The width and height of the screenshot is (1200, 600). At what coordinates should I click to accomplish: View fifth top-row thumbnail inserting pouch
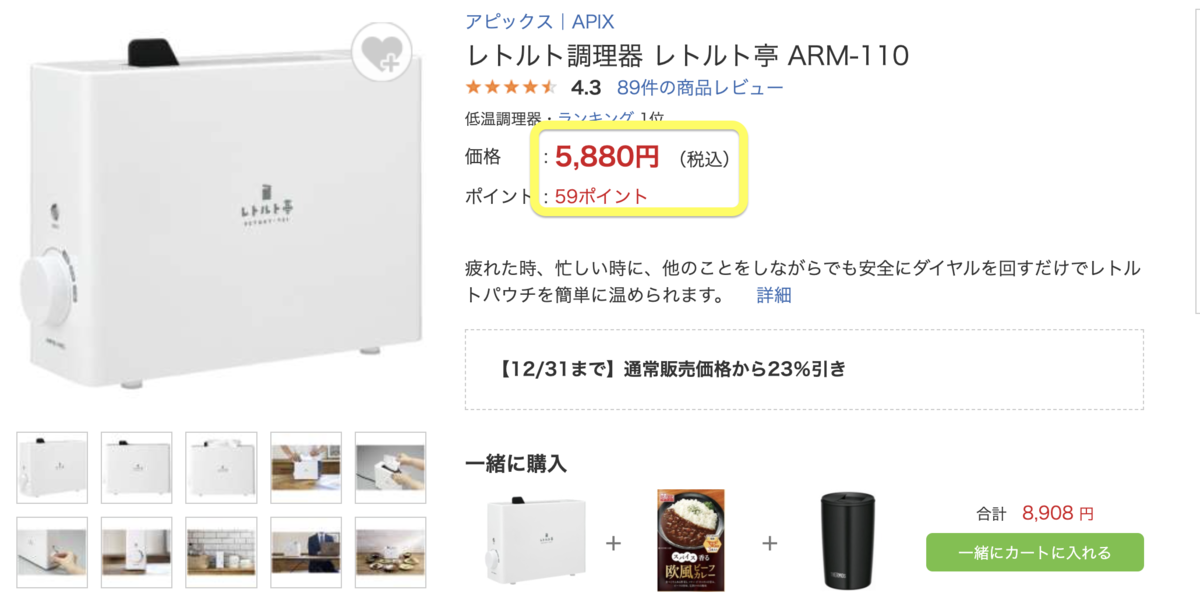point(391,468)
